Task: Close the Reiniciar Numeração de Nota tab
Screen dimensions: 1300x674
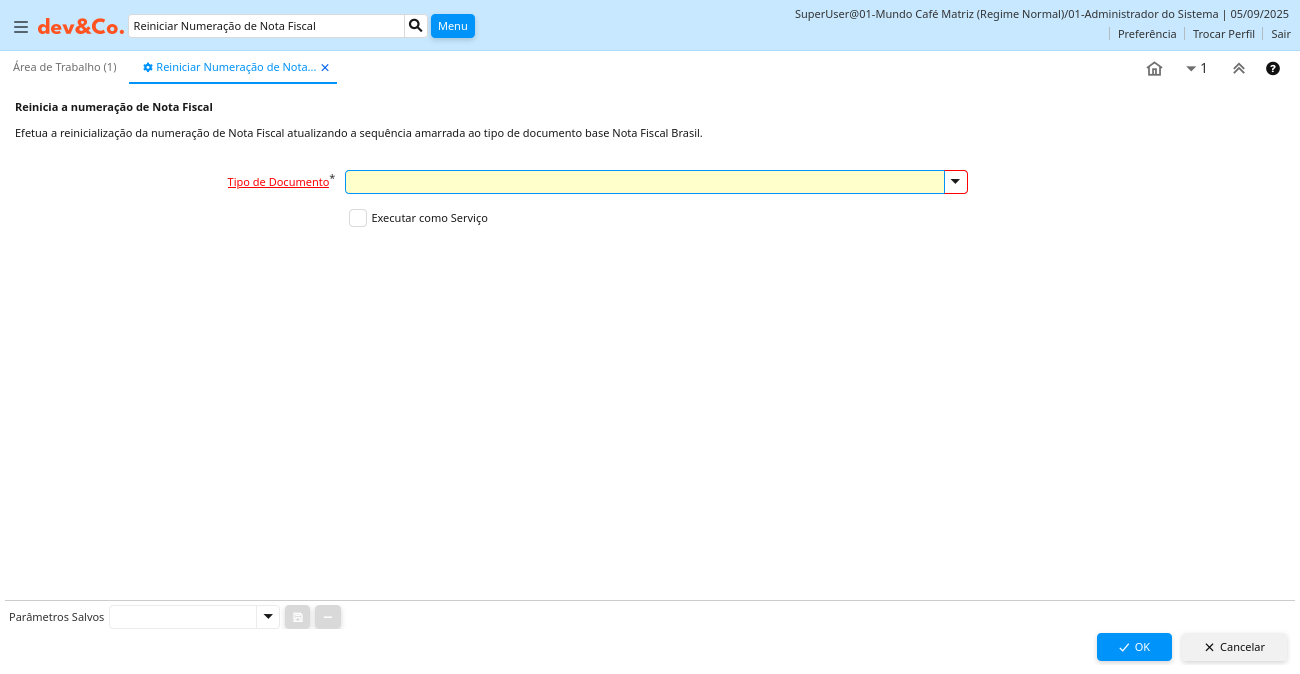Action: 325,68
